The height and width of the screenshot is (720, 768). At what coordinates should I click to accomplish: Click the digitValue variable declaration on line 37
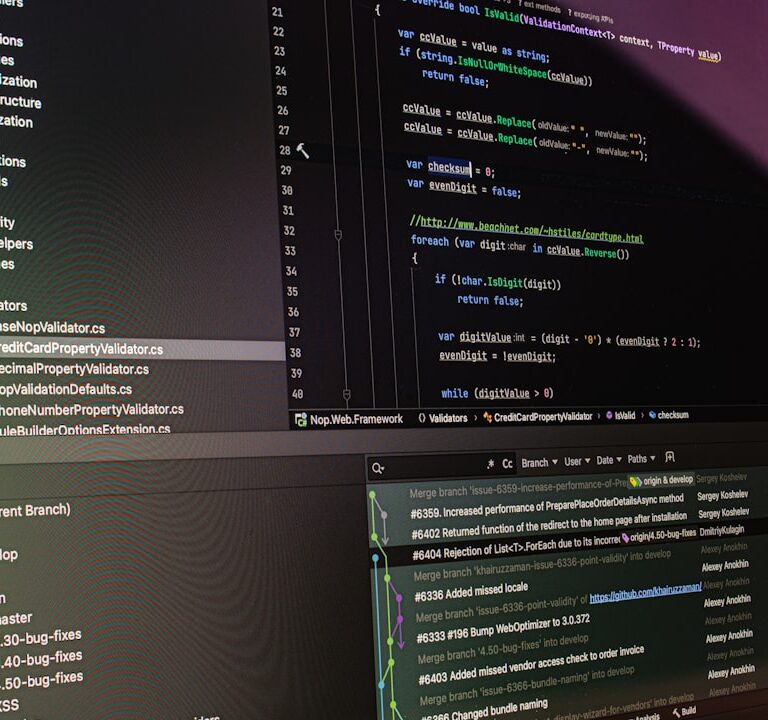pyautogui.click(x=485, y=337)
